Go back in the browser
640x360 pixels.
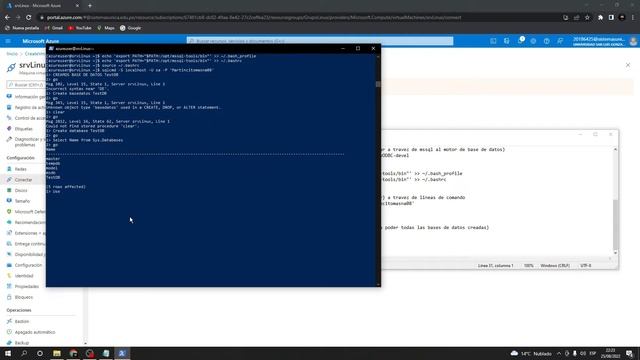[x=7, y=18]
